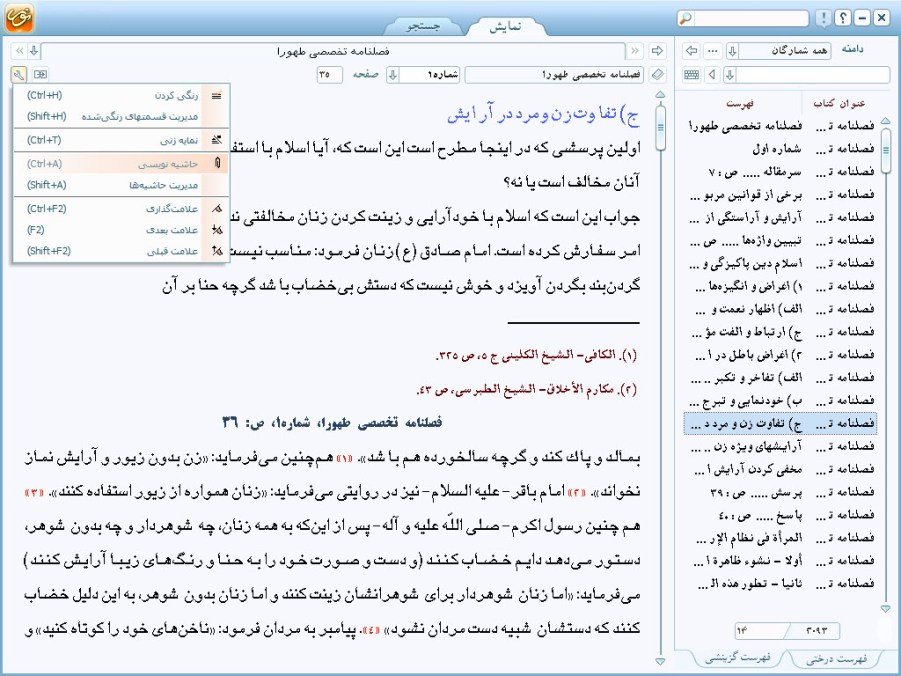This screenshot has height=676, width=901.
Task: Select the ج) تفاوت زن و مرد index row
Action: pyautogui.click(x=780, y=423)
